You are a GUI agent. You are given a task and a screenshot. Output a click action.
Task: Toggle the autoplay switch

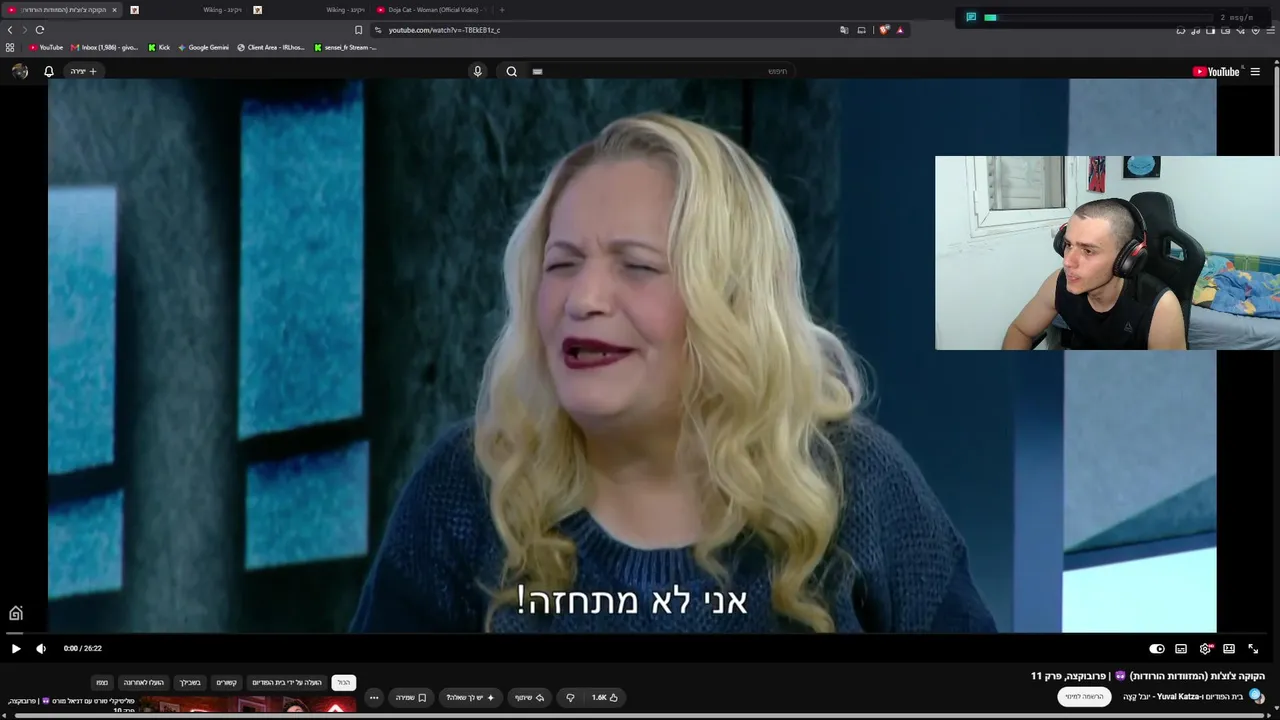click(x=1157, y=649)
